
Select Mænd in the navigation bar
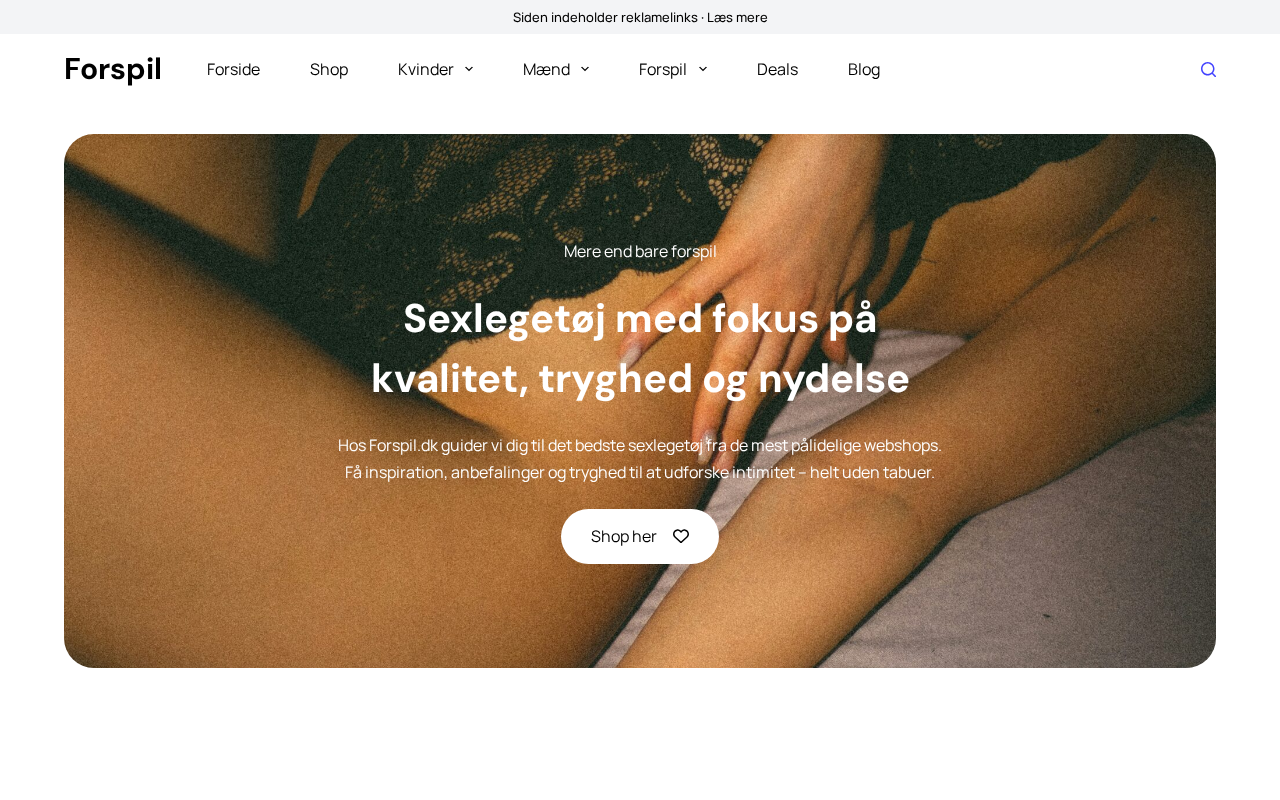[x=546, y=69]
